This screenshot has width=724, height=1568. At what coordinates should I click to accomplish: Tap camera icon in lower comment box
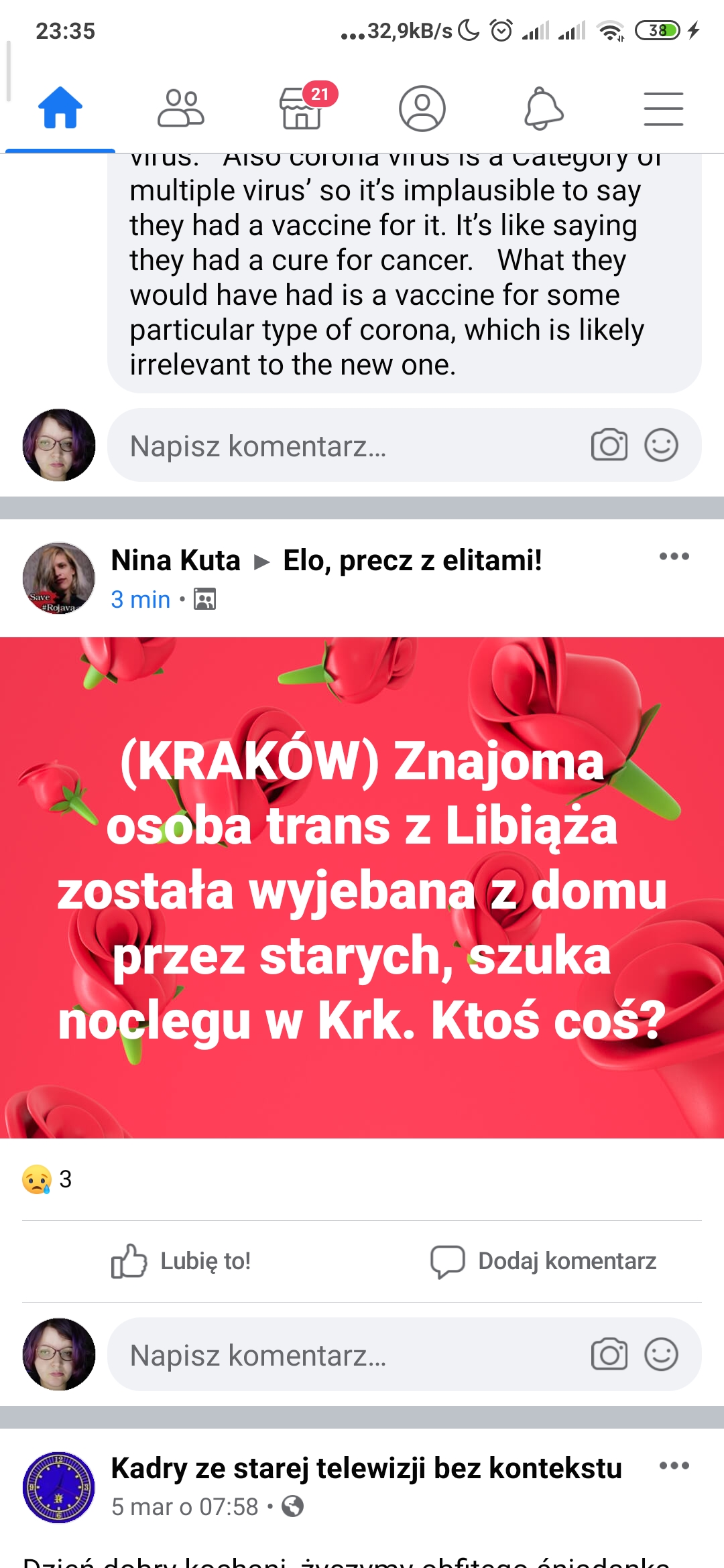coord(609,1354)
